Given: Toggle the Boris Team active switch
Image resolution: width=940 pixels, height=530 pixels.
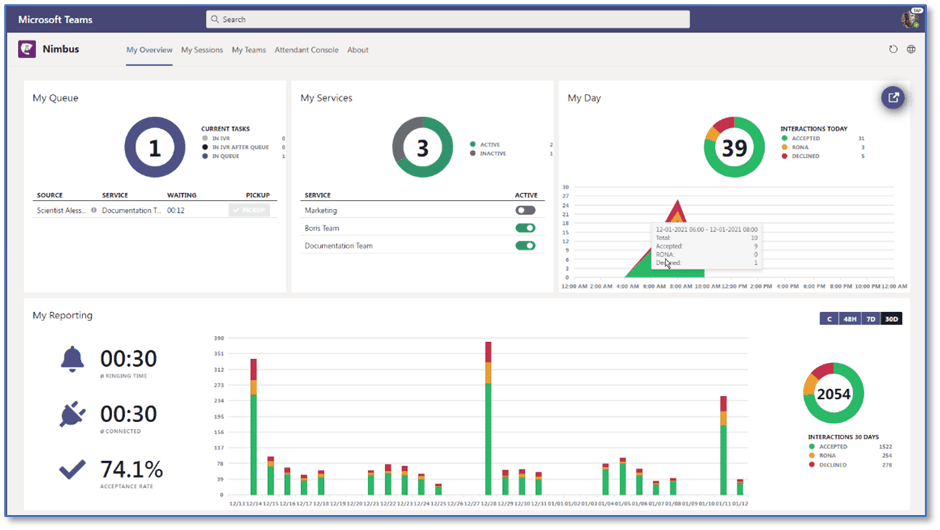Looking at the screenshot, I should click(x=525, y=228).
